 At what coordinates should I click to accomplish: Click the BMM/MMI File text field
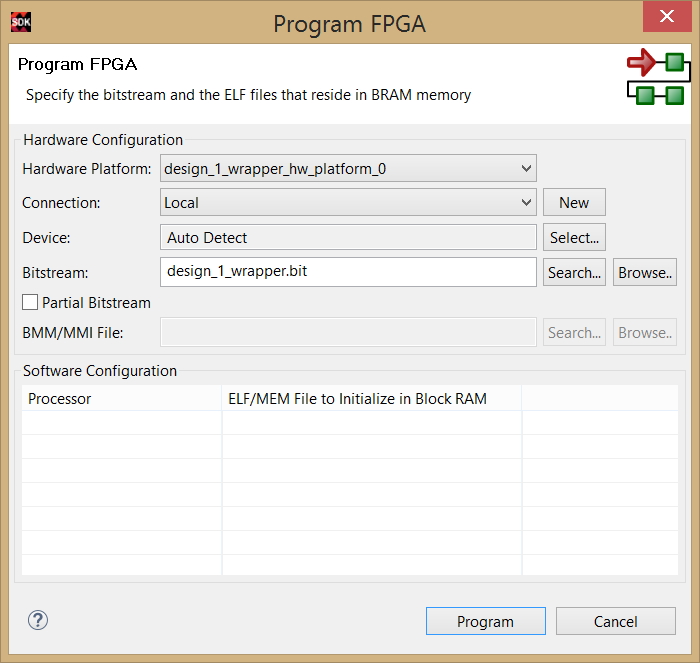[x=348, y=332]
